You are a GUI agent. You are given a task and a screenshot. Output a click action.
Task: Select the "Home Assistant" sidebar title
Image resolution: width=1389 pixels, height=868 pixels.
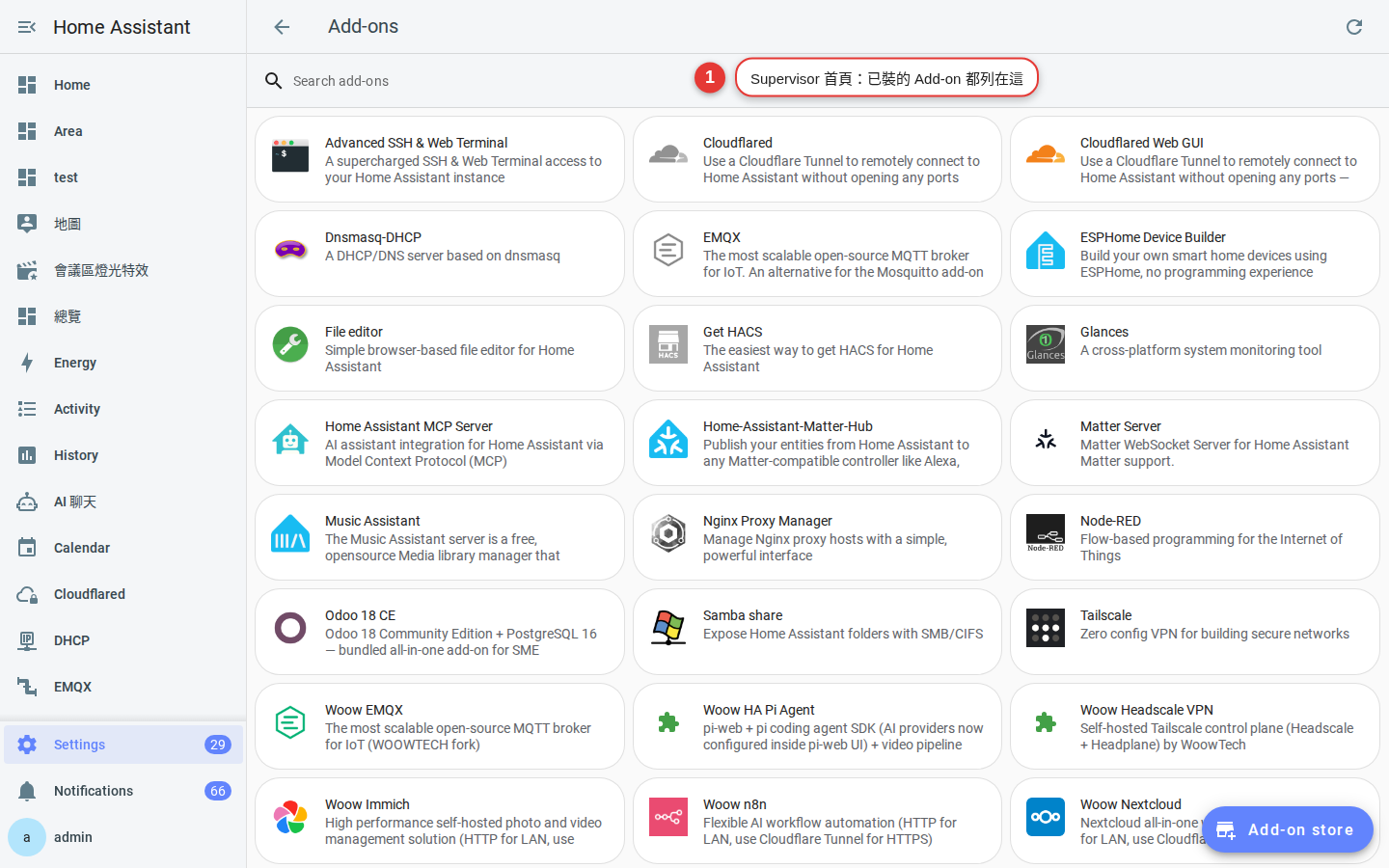pyautogui.click(x=122, y=27)
